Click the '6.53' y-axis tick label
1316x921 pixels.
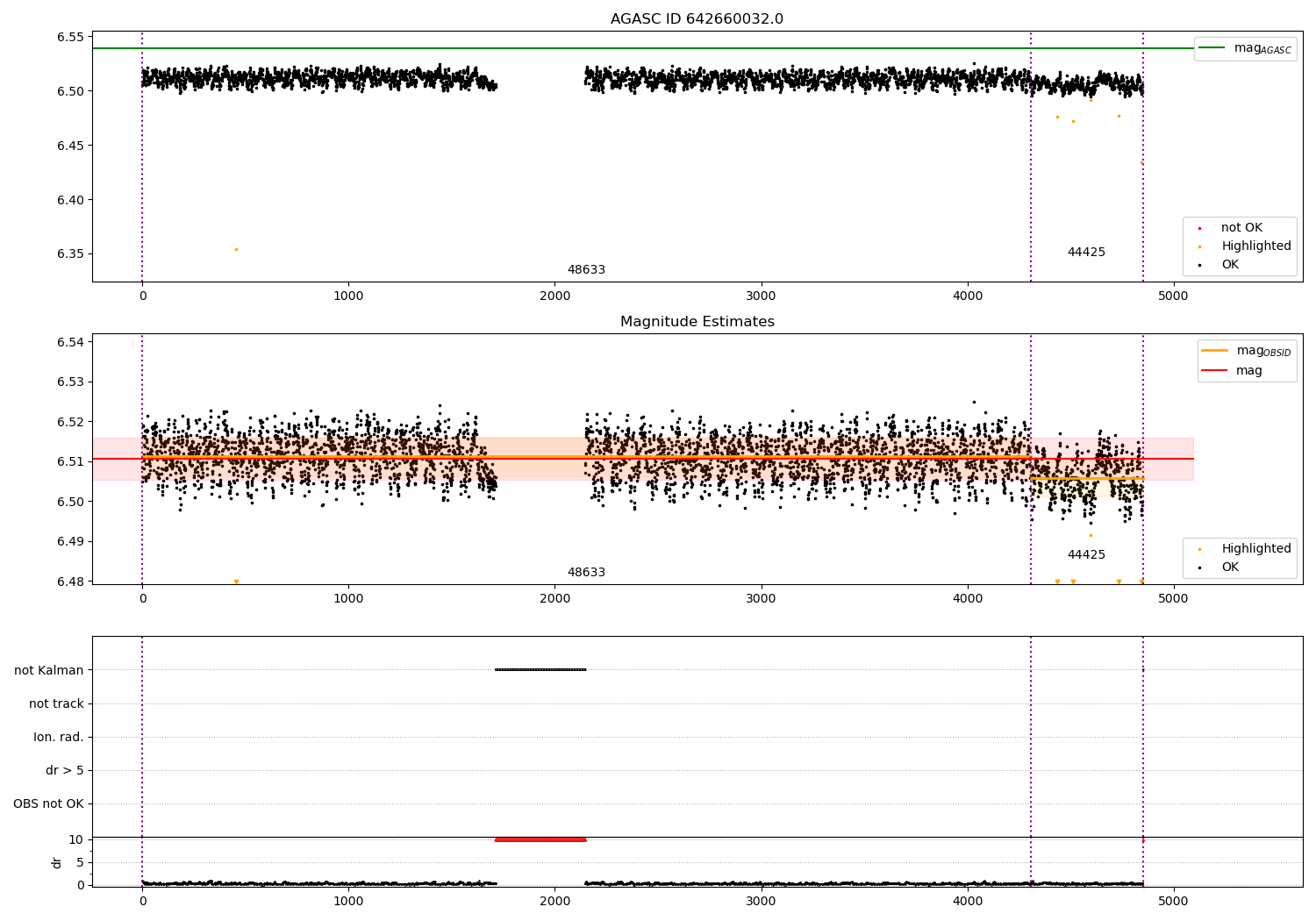point(70,382)
